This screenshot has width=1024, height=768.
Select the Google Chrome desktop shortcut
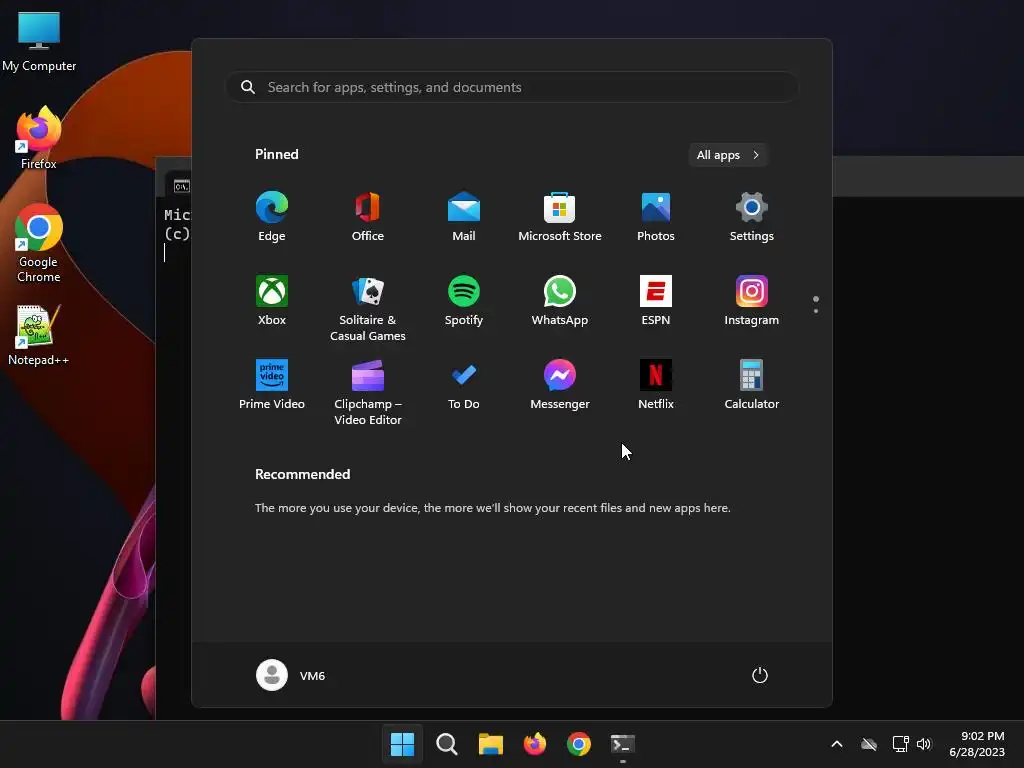click(39, 244)
